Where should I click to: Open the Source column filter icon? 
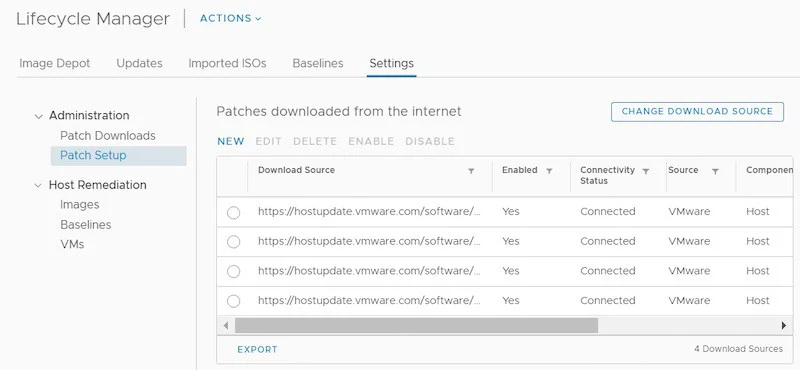pyautogui.click(x=715, y=171)
